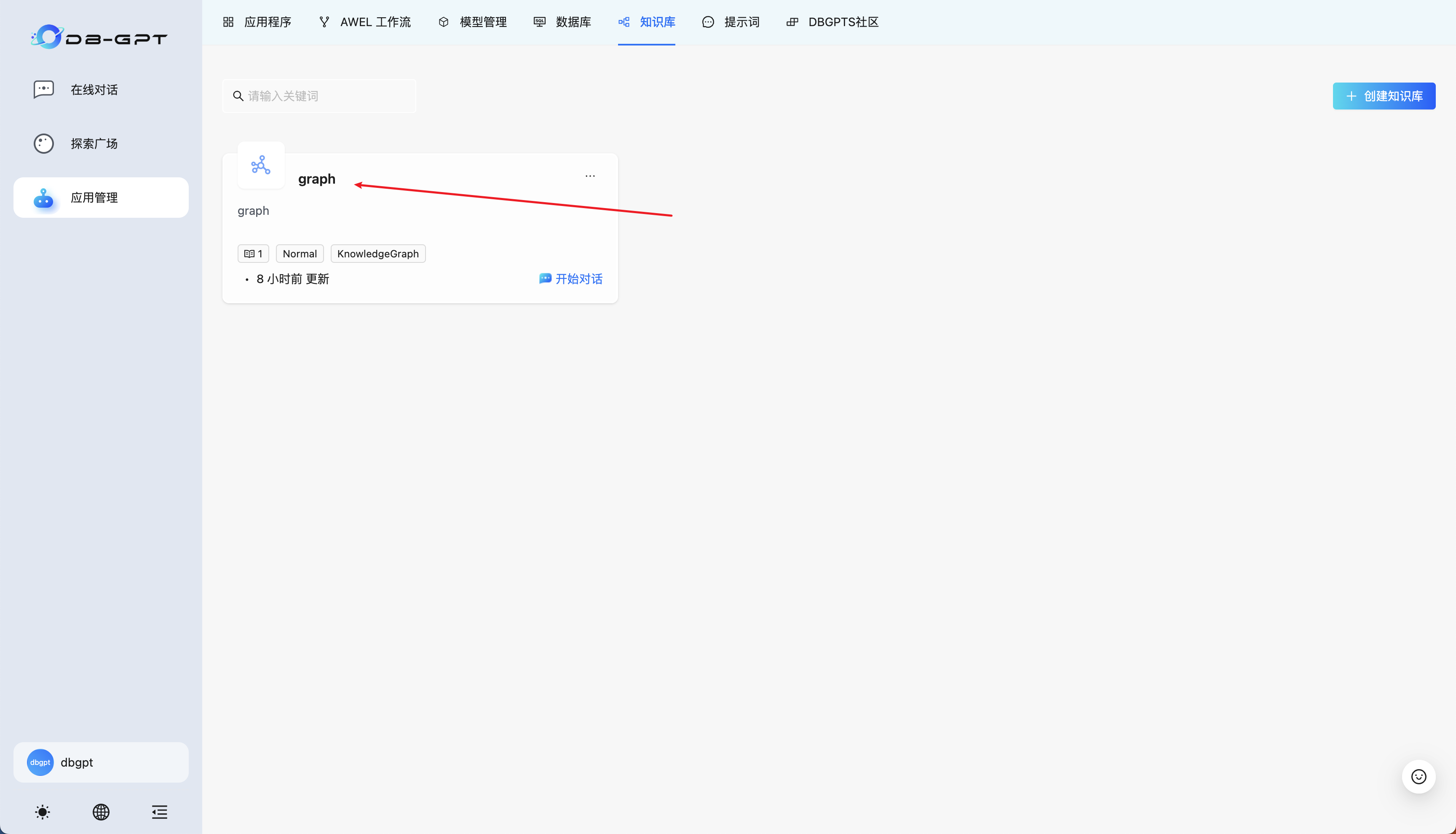
Task: Click 8 小时前 更新 timestamp text
Action: coord(293,279)
